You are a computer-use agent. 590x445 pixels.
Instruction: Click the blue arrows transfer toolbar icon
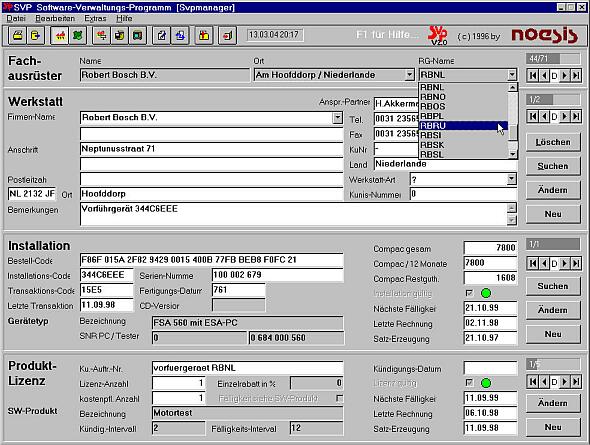tap(180, 36)
